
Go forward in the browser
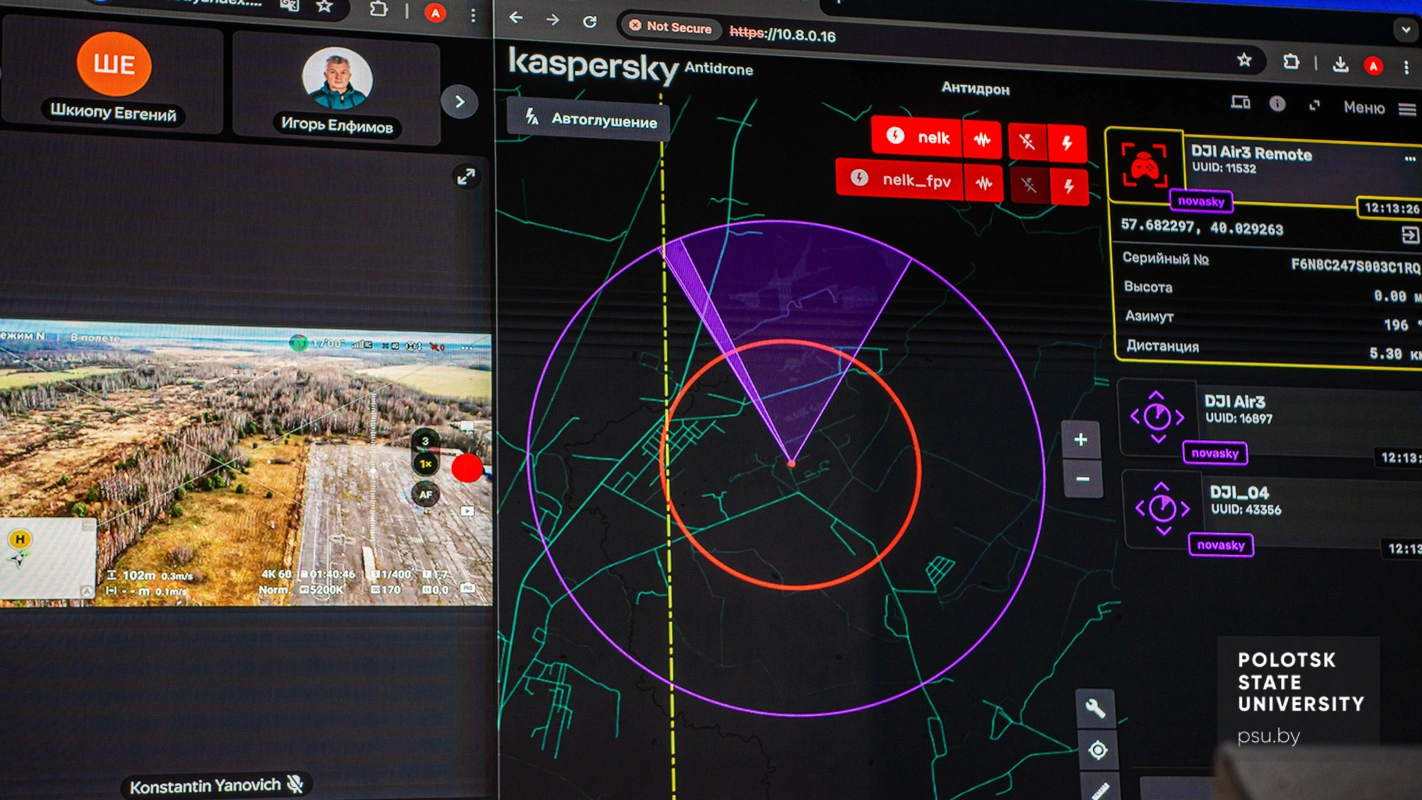552,19
